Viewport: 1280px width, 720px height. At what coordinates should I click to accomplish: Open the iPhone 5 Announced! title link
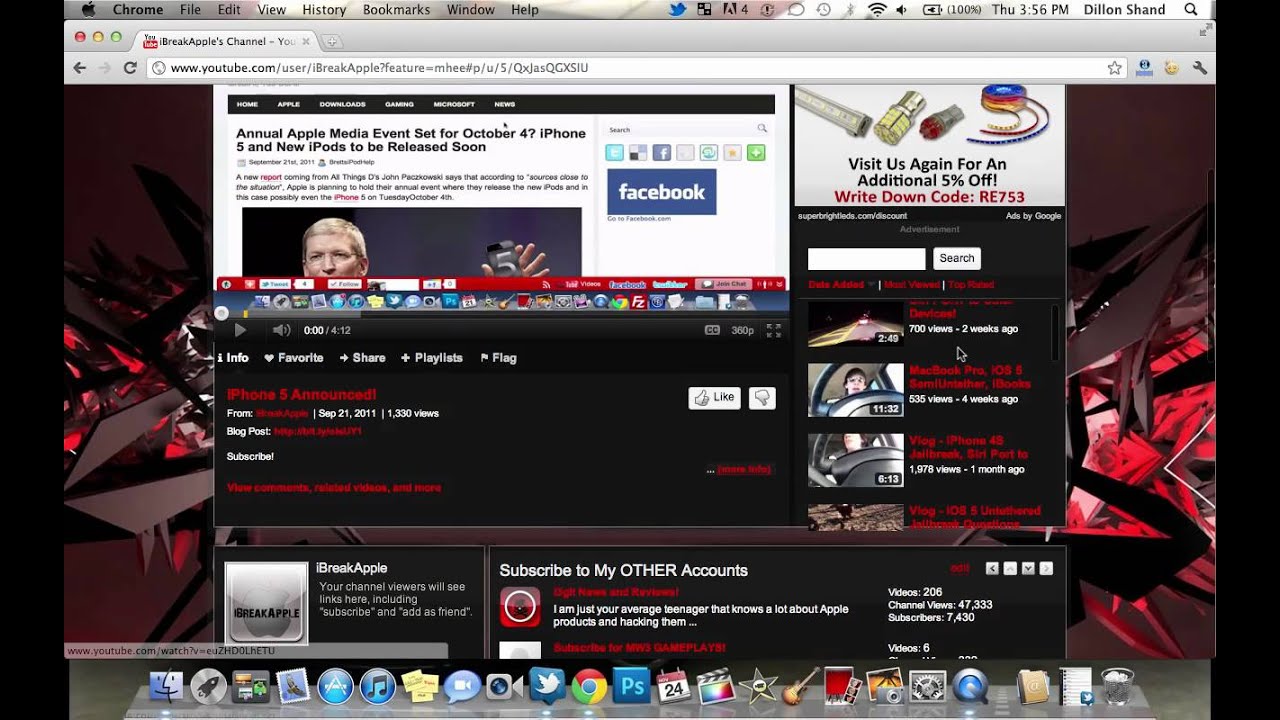[301, 395]
